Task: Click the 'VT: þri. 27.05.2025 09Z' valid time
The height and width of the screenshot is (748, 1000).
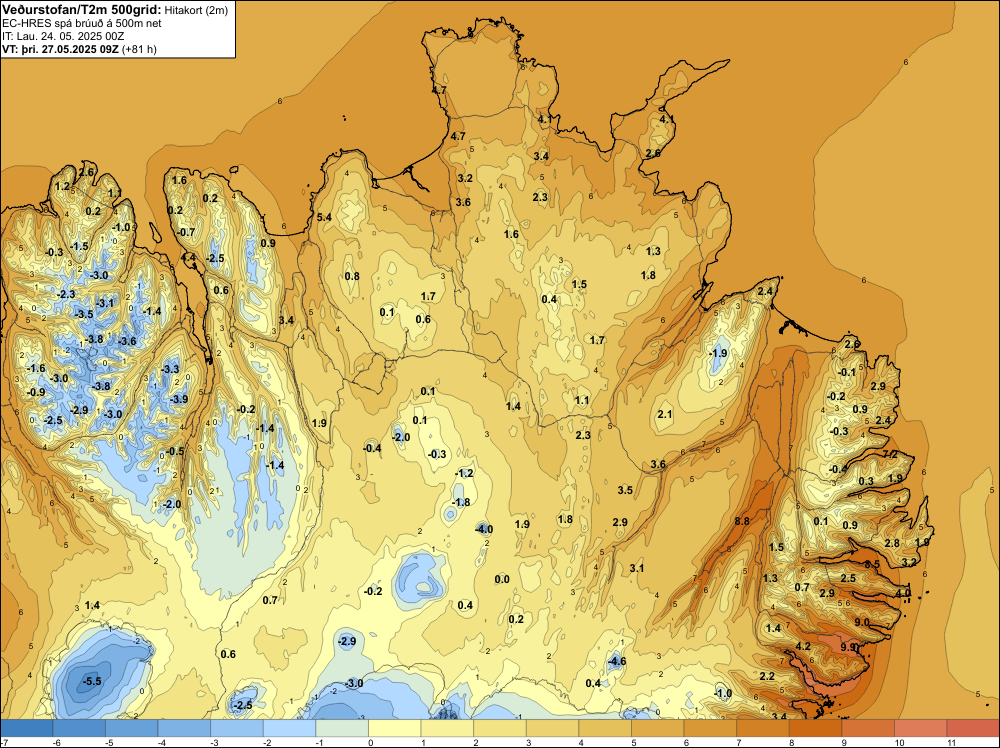Action: [61, 48]
